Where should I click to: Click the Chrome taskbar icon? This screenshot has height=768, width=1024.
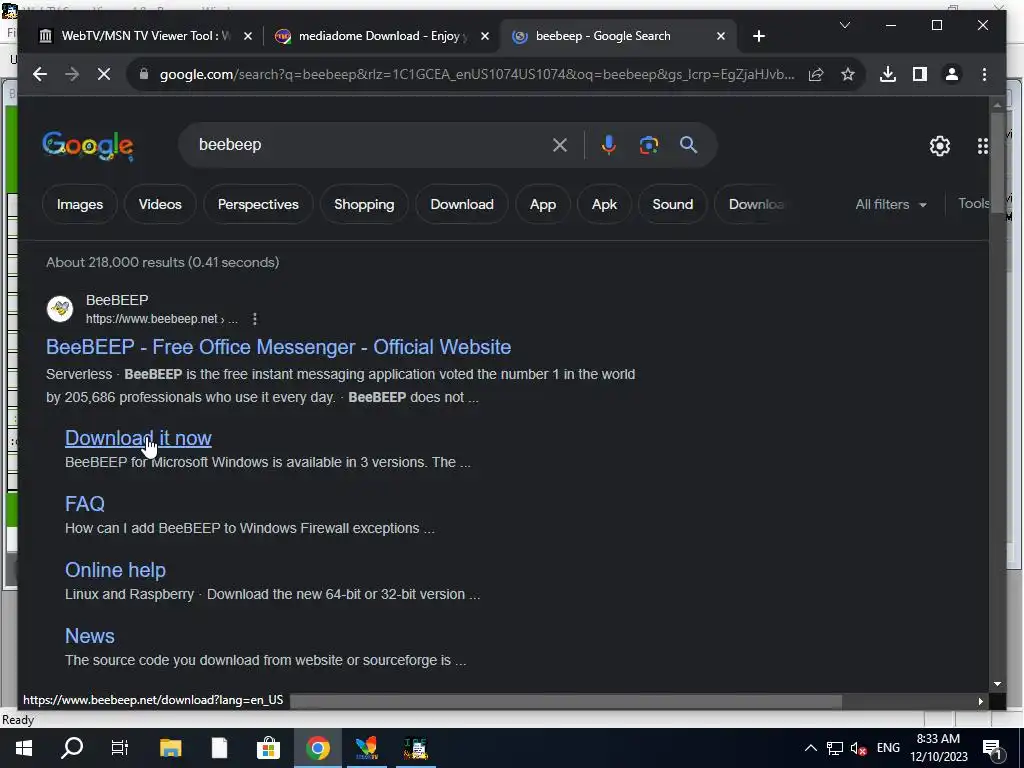[x=317, y=748]
